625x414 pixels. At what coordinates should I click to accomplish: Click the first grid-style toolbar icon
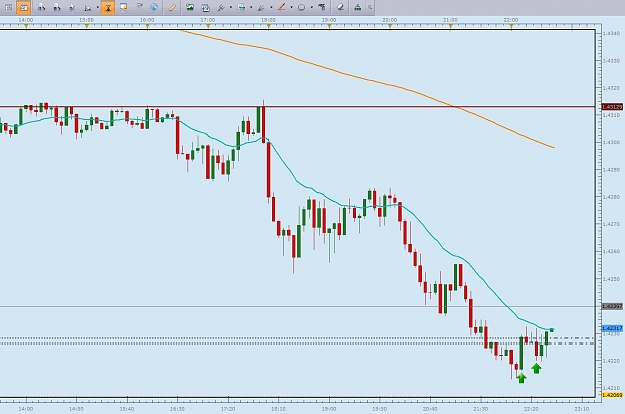point(8,7)
